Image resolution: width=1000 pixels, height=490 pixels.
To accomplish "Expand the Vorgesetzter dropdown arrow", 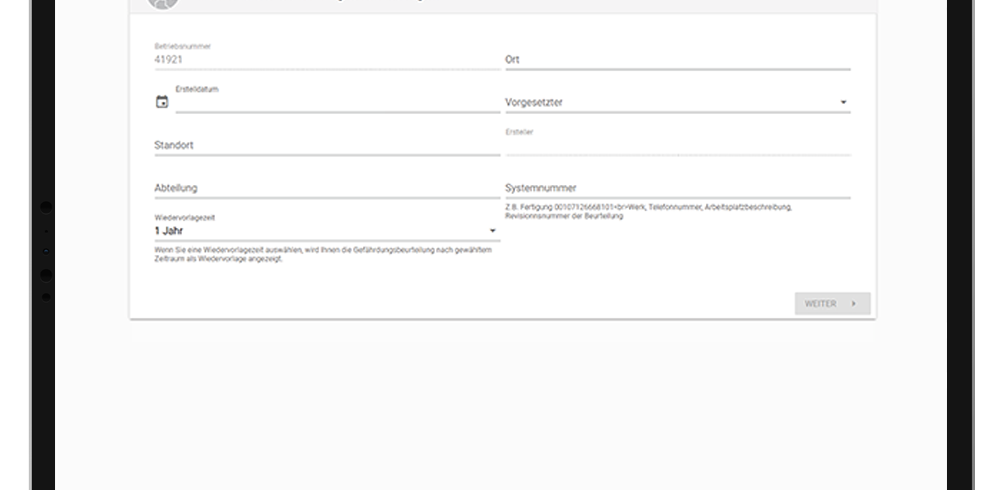I will pyautogui.click(x=843, y=102).
